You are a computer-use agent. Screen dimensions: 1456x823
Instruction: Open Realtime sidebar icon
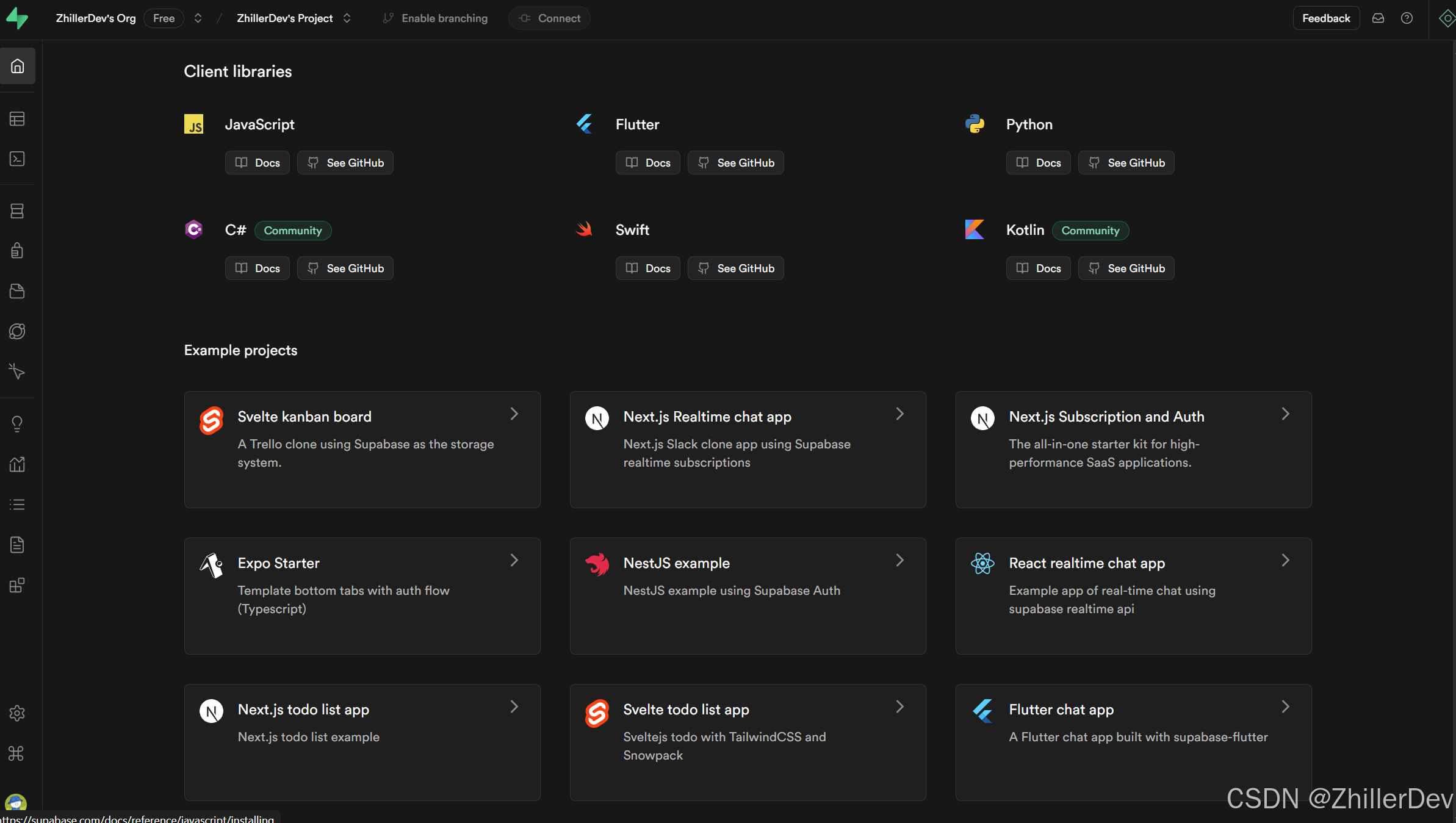click(17, 372)
